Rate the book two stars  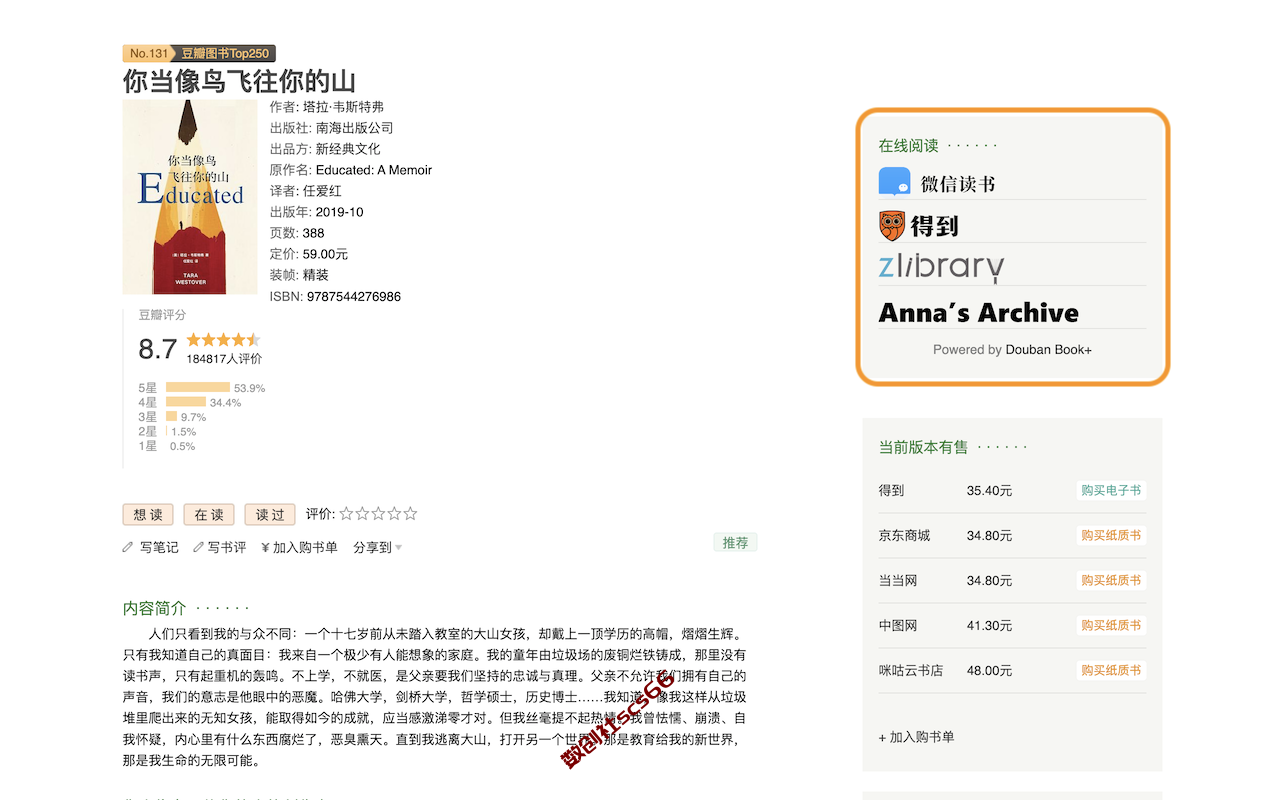tap(362, 514)
